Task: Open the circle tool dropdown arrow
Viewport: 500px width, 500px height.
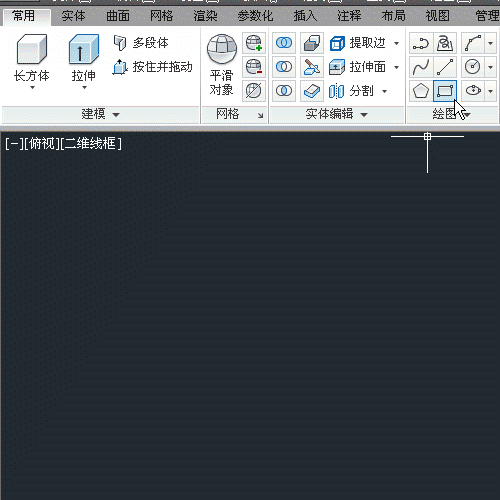Action: click(x=490, y=67)
